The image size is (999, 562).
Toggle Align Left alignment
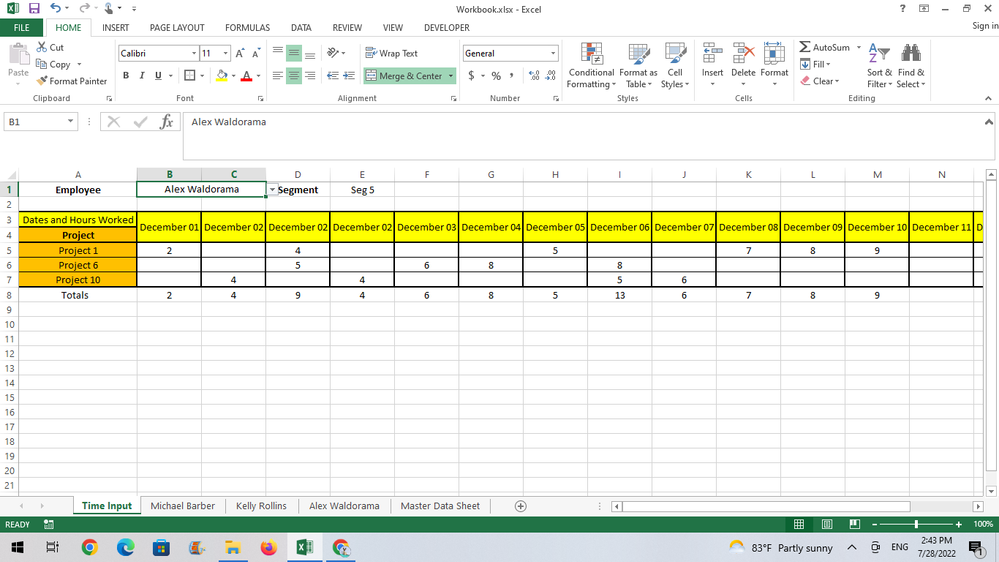coord(278,75)
